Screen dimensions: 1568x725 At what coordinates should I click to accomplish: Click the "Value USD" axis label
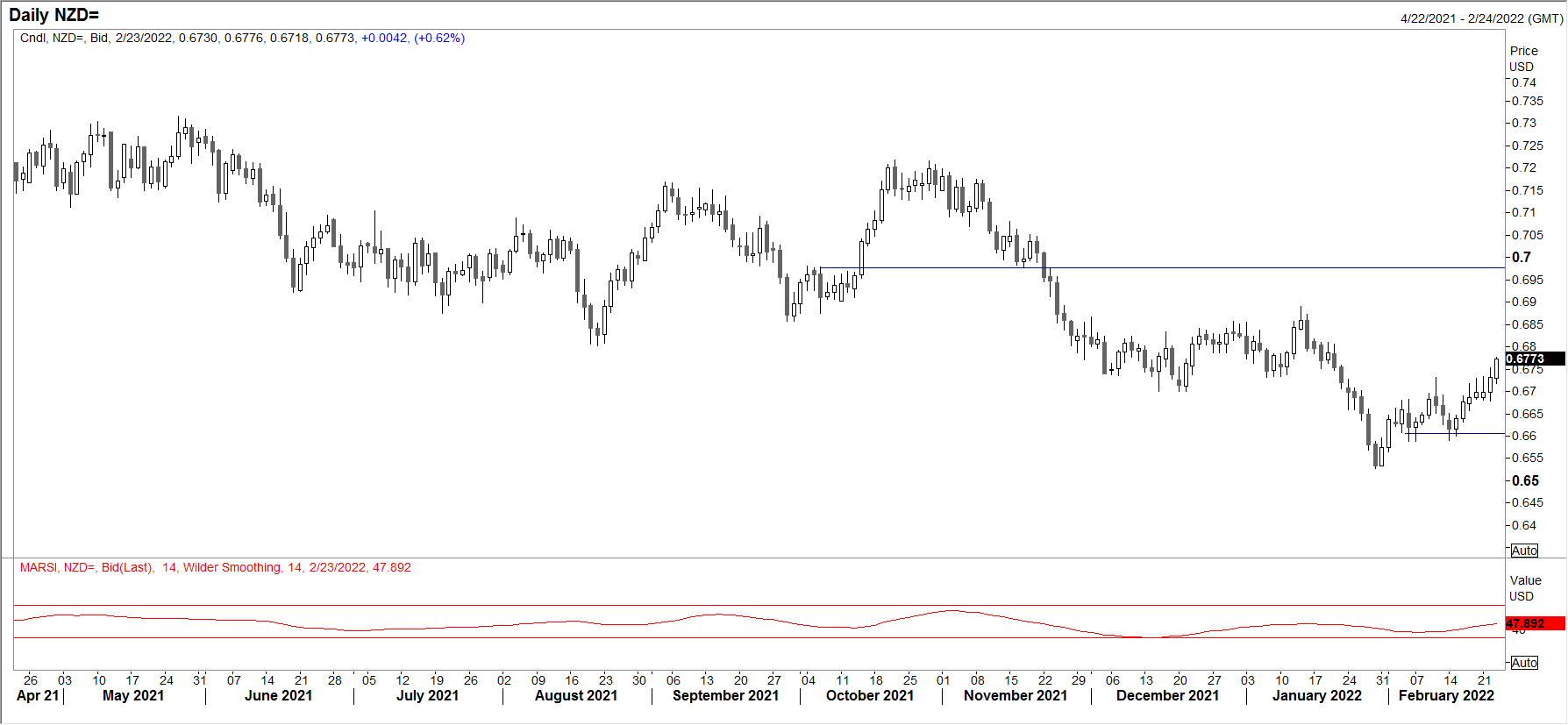coord(1525,588)
